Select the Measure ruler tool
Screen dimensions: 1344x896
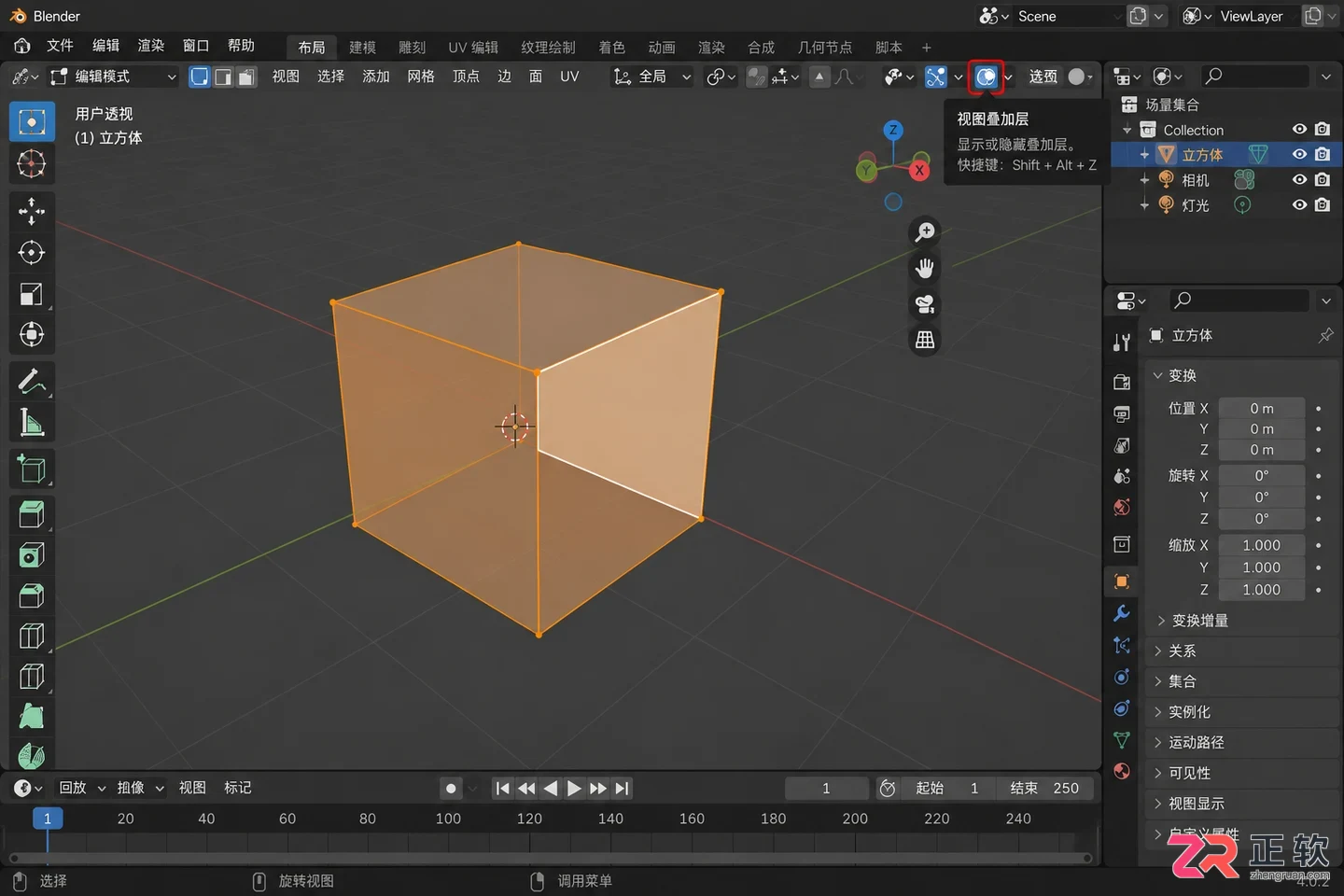32,422
